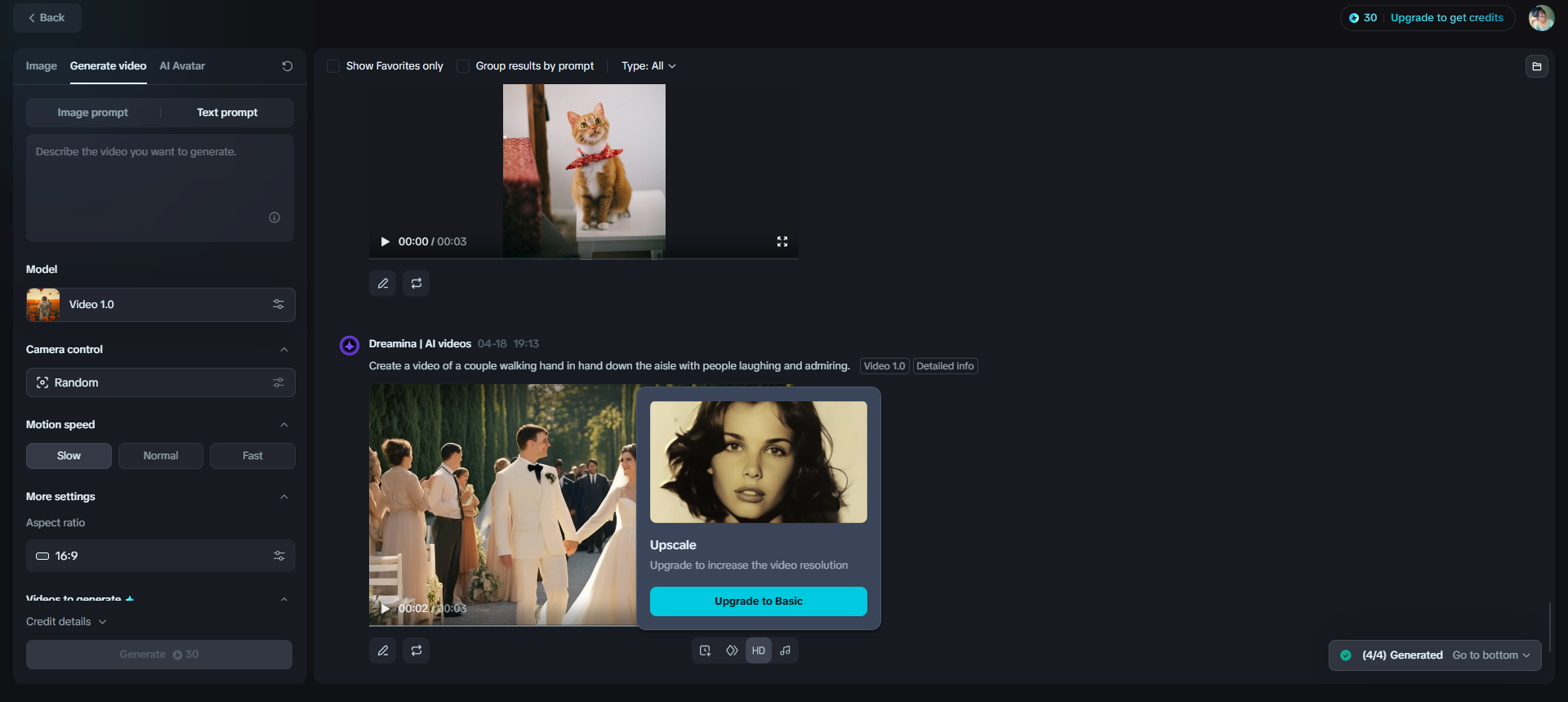The width and height of the screenshot is (1568, 702).
Task: Click the video description text field
Action: pyautogui.click(x=160, y=188)
